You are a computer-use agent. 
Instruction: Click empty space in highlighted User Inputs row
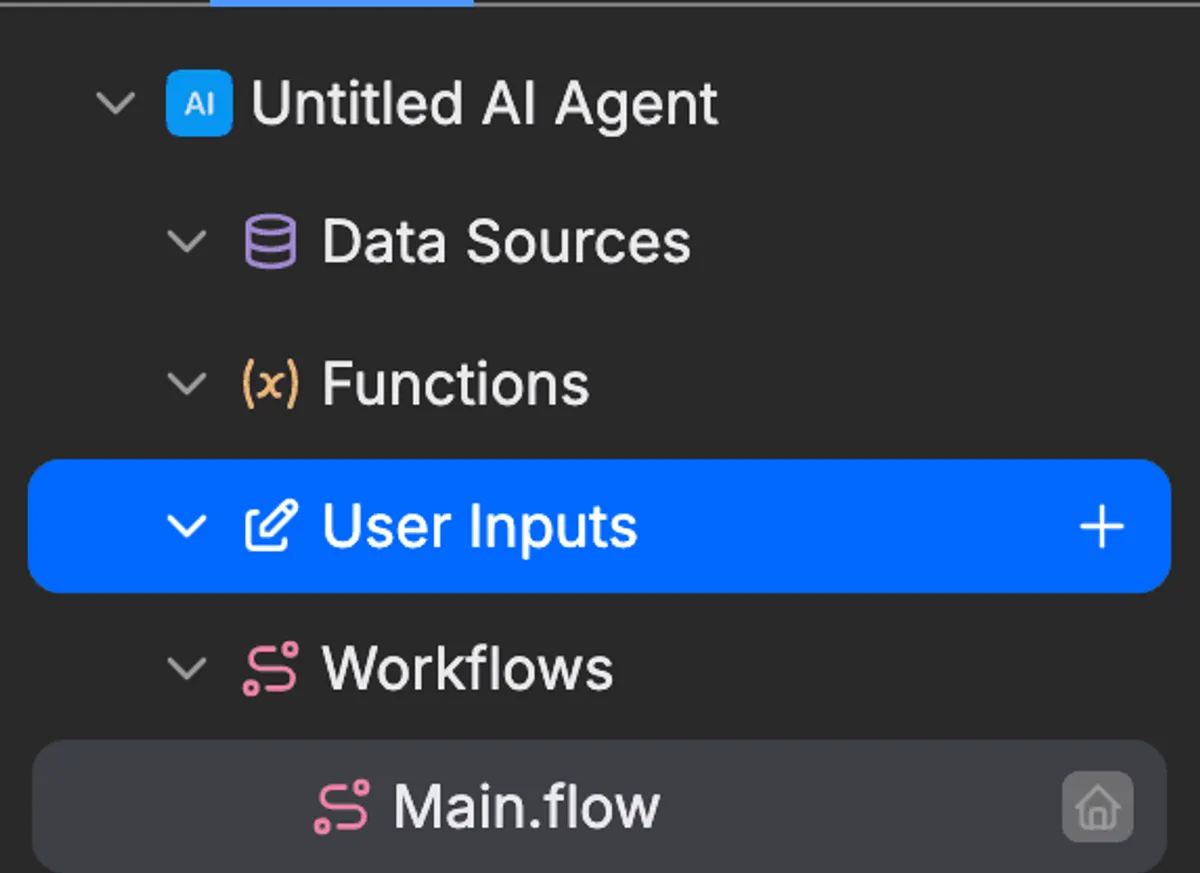tap(850, 526)
